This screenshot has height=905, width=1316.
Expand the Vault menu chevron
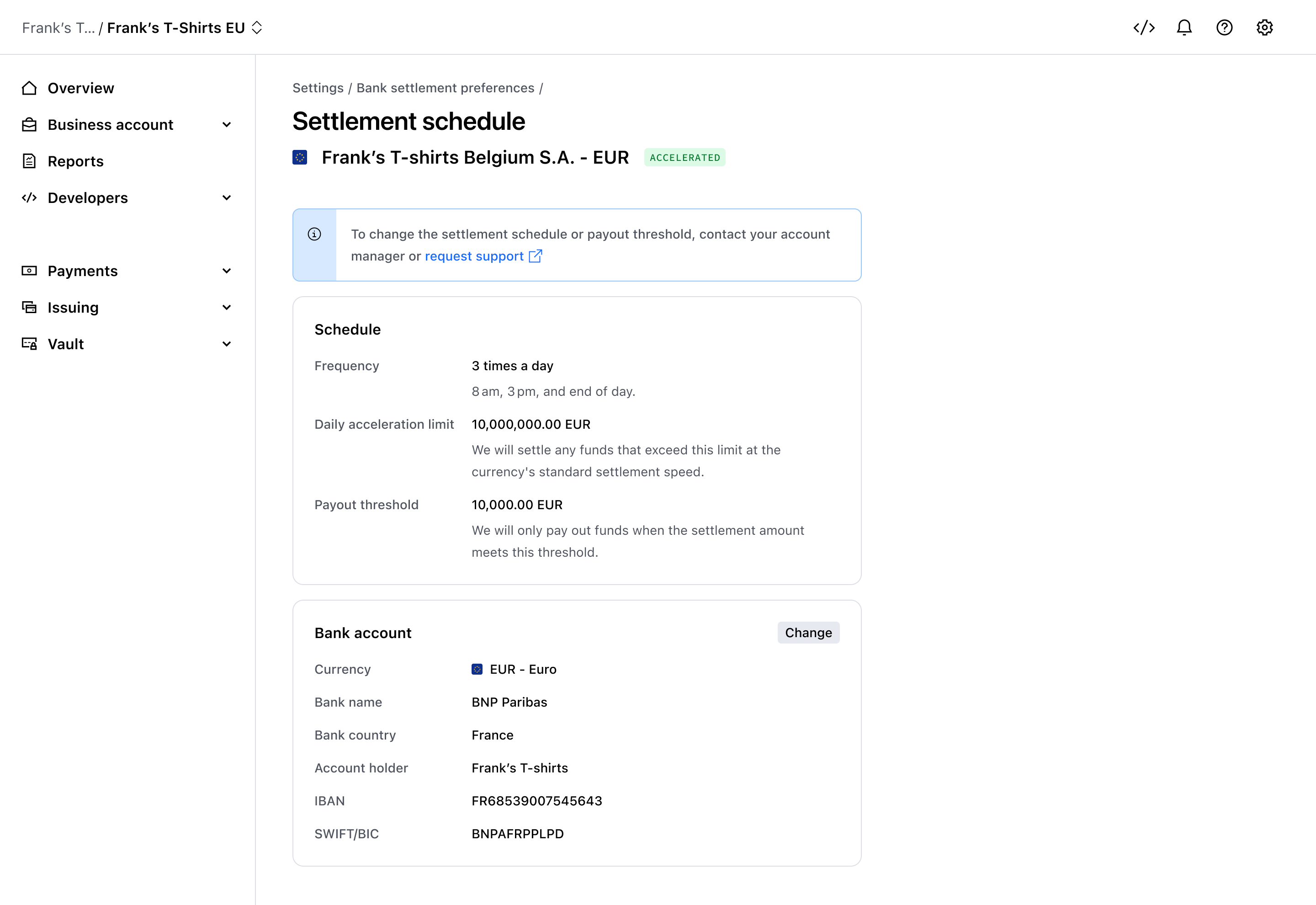coord(227,344)
